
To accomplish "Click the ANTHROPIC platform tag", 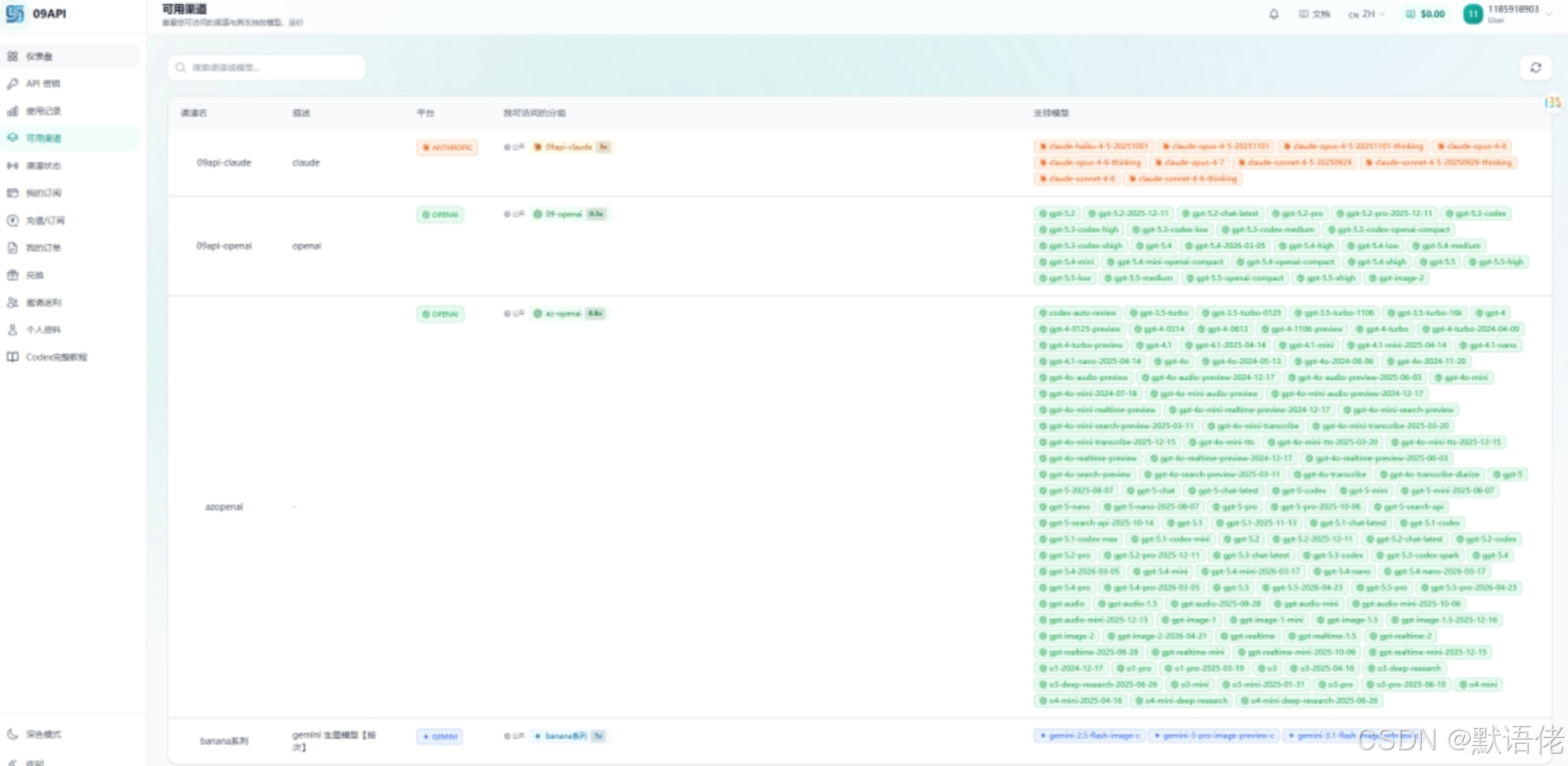I will pos(447,148).
